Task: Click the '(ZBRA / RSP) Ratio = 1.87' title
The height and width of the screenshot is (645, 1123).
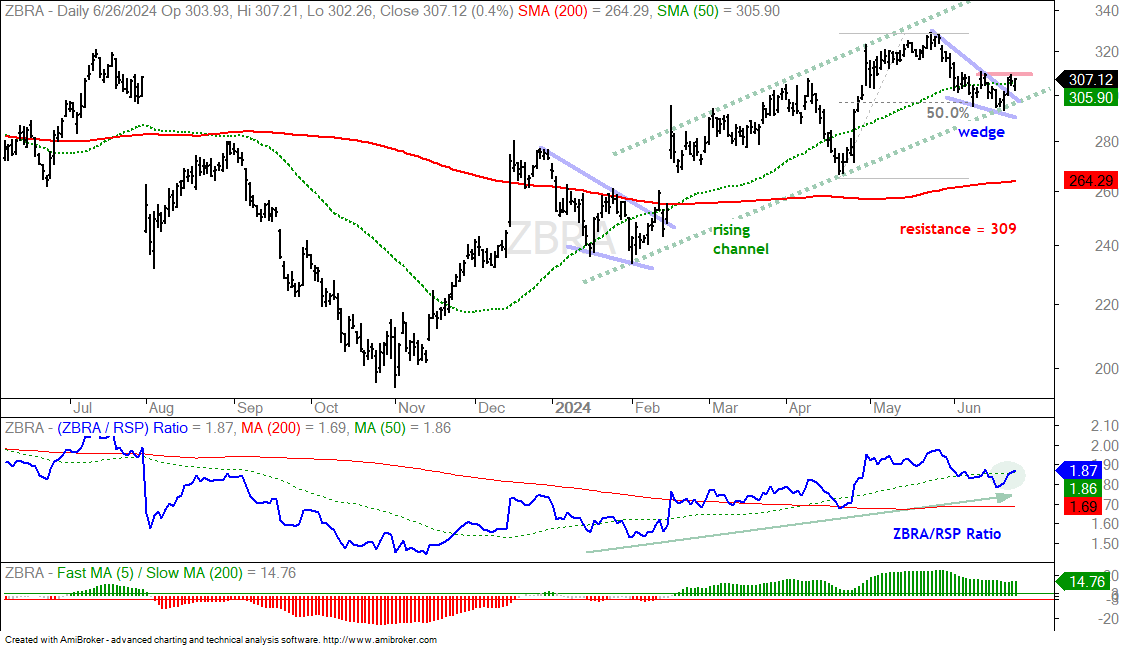Action: pos(145,428)
